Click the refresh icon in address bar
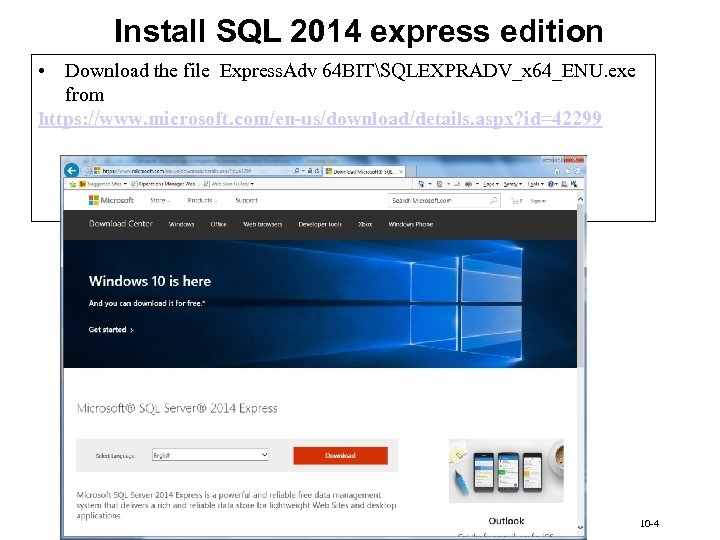This screenshot has height=540, width=720. (317, 171)
